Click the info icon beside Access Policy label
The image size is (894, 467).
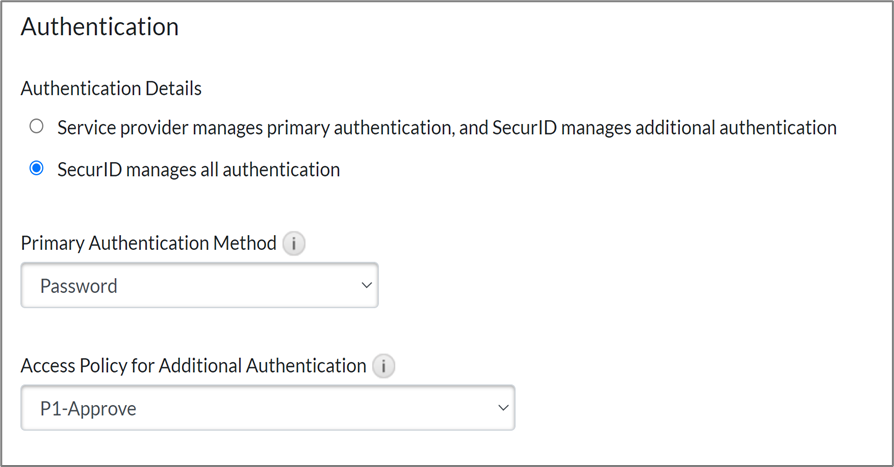pyautogui.click(x=383, y=366)
